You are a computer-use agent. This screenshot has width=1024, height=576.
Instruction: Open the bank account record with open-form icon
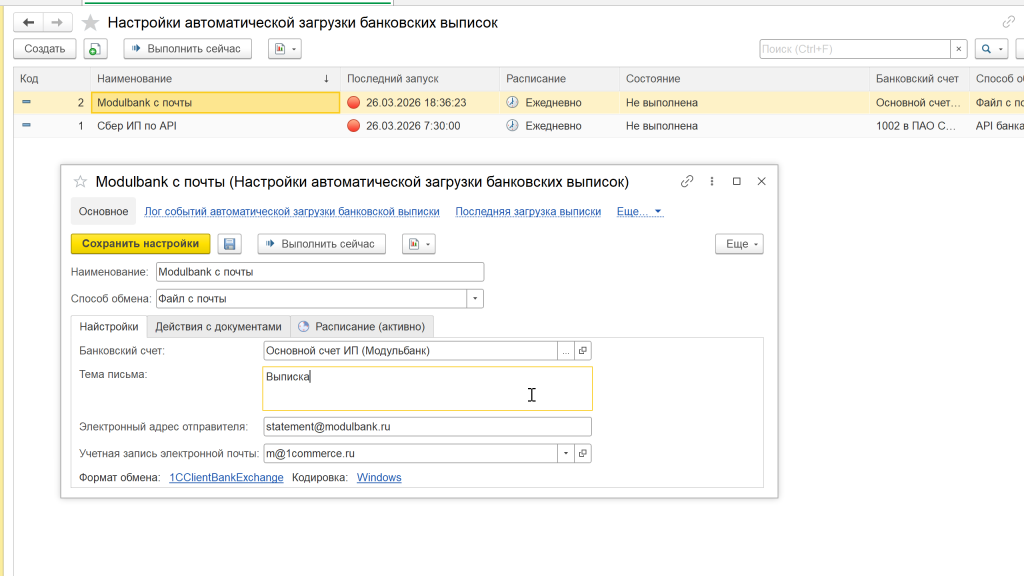[583, 351]
